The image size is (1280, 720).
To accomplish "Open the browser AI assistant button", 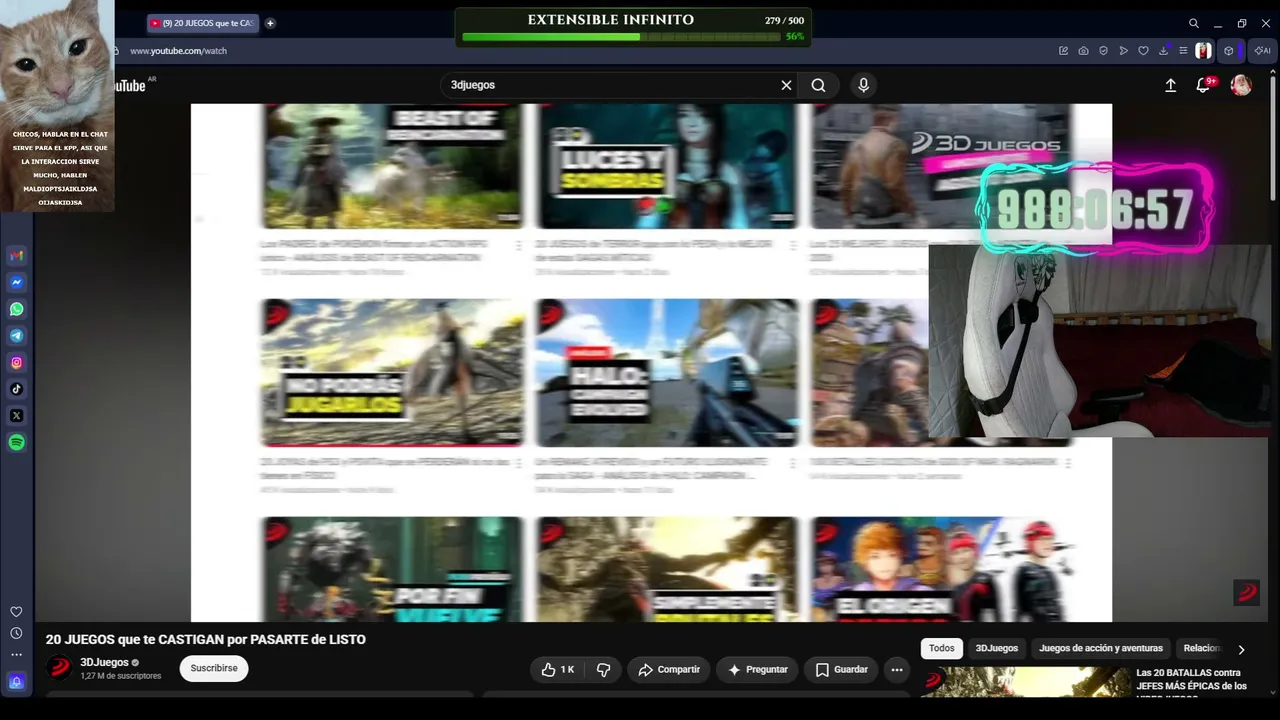I will coord(1262,51).
